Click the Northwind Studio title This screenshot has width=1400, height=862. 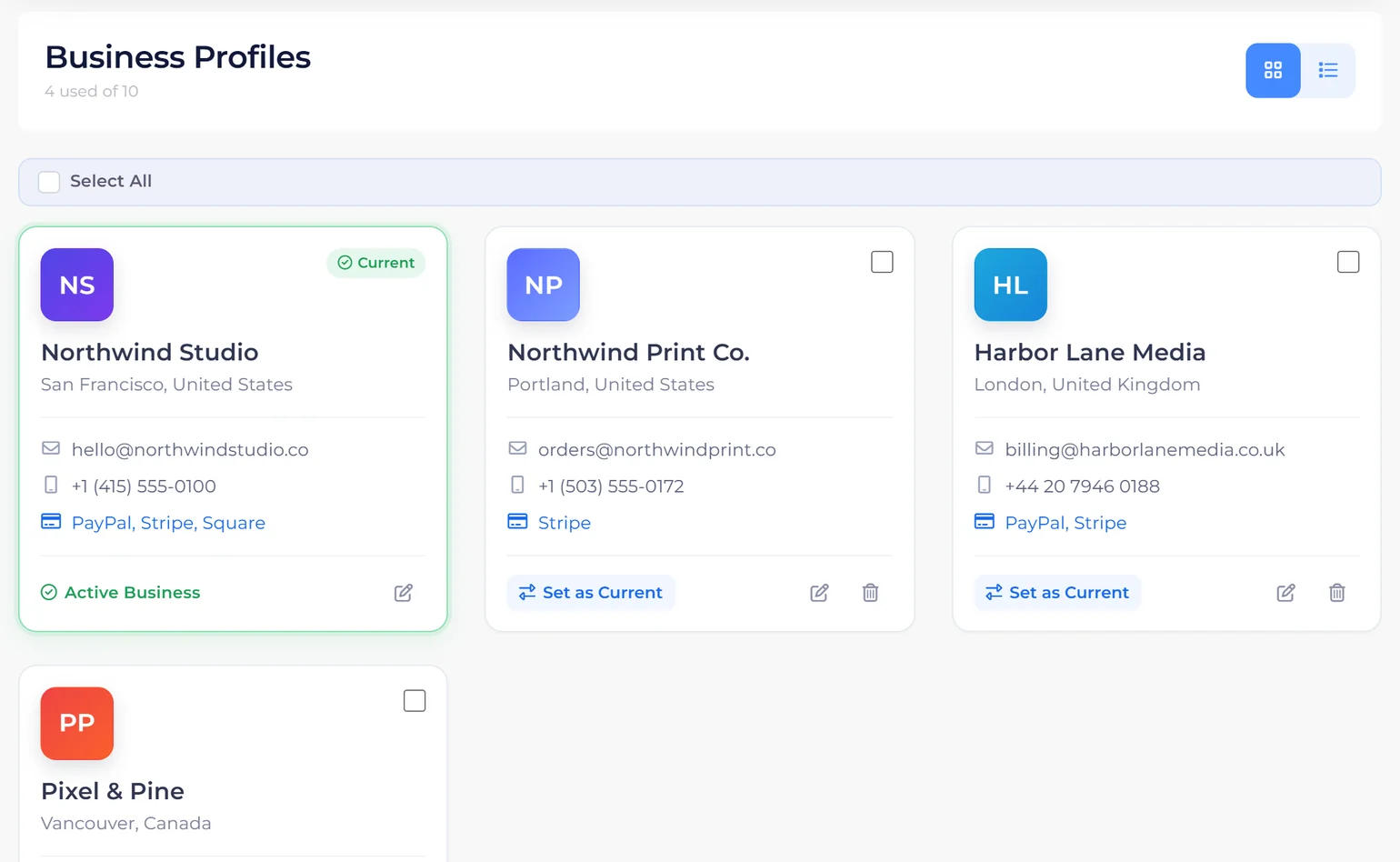(x=150, y=352)
